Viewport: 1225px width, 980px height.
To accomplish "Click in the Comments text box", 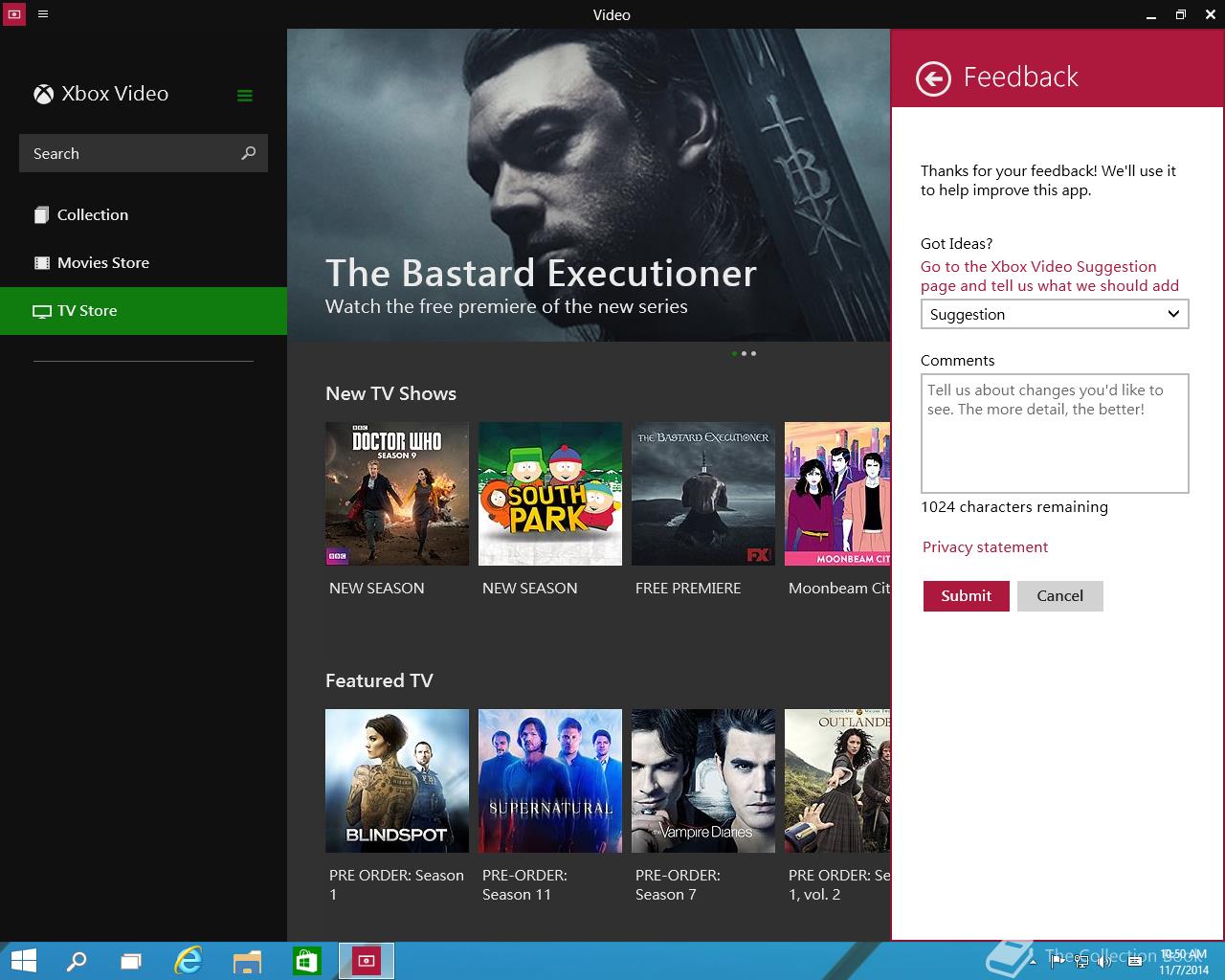I will 1055,434.
